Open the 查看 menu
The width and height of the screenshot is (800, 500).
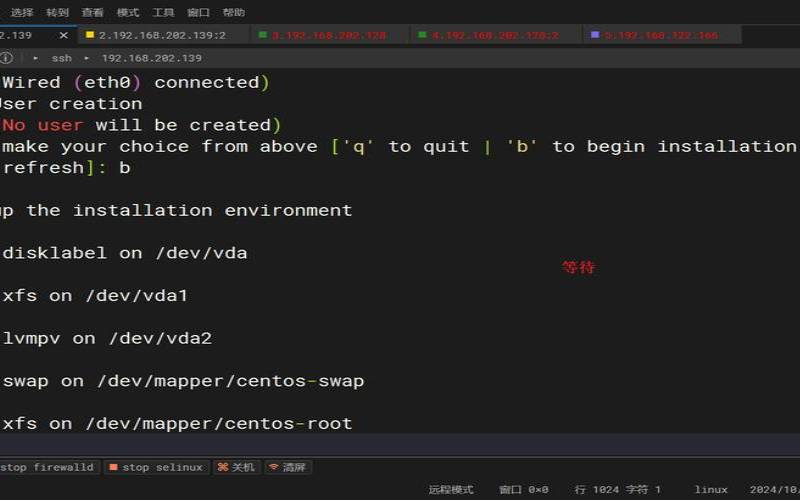pyautogui.click(x=92, y=13)
